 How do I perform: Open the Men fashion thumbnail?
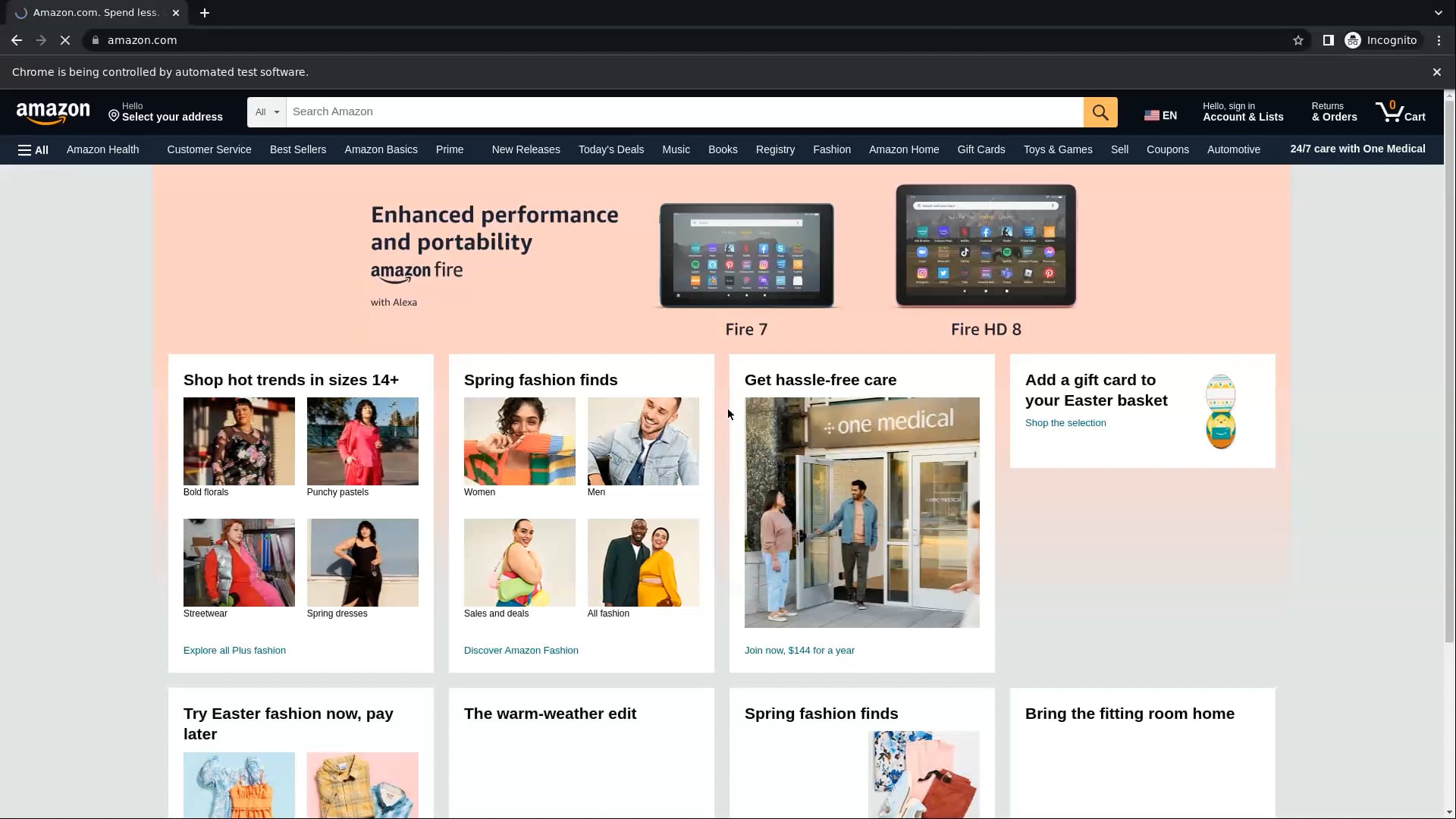pyautogui.click(x=643, y=441)
